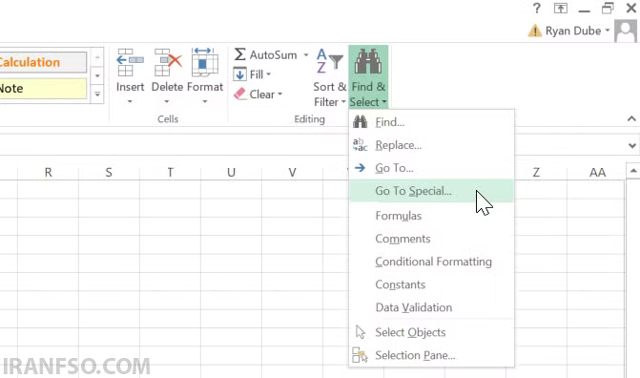Expand the Delete dropdown arrow
The image size is (640, 378).
pos(167,102)
